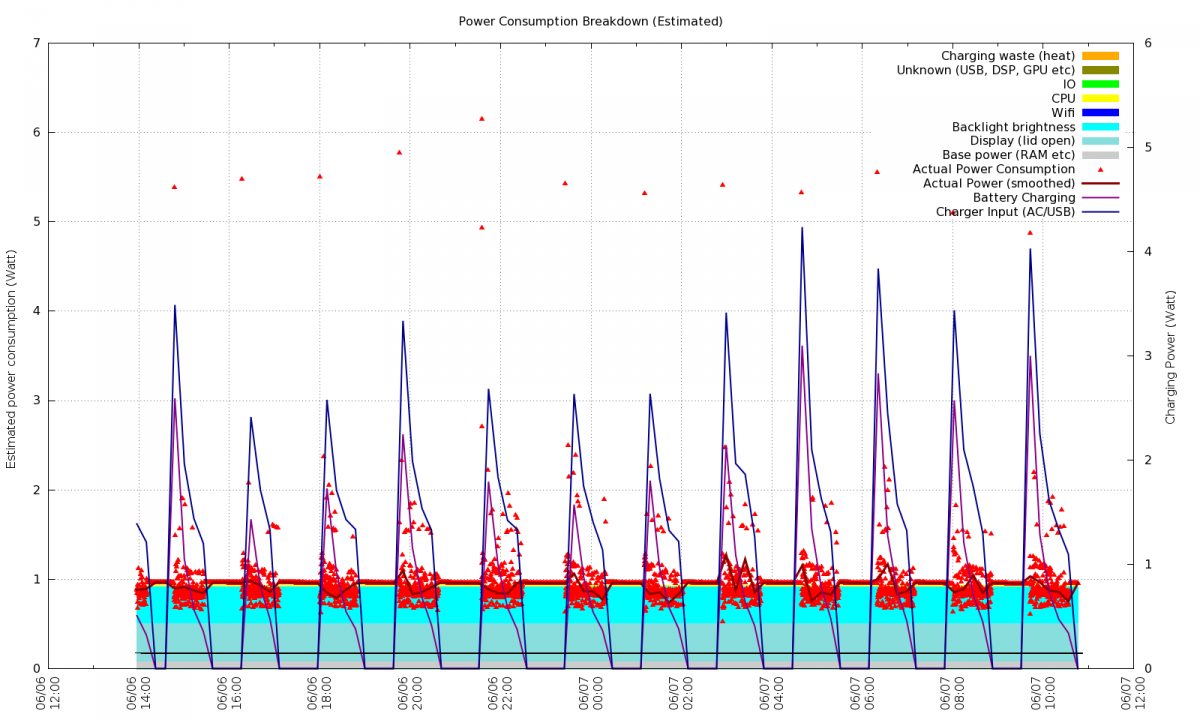Click the chart title Power Consumption Breakdown (Estimated)
The image size is (1200, 720).
pyautogui.click(x=590, y=21)
